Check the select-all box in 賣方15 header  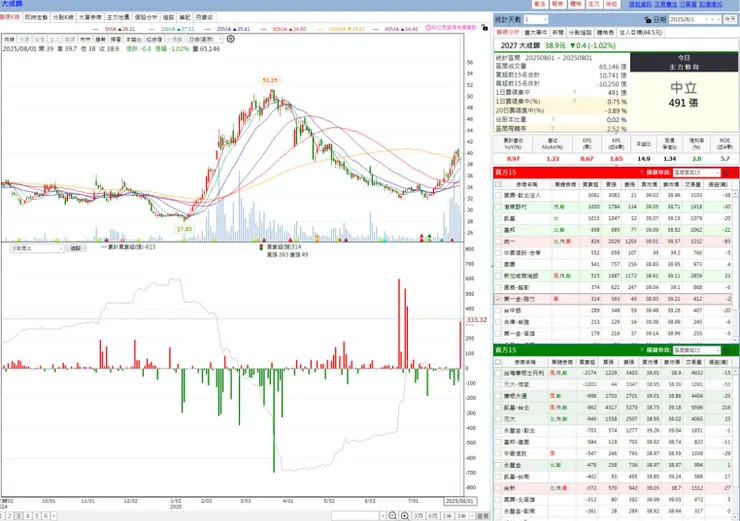498,362
